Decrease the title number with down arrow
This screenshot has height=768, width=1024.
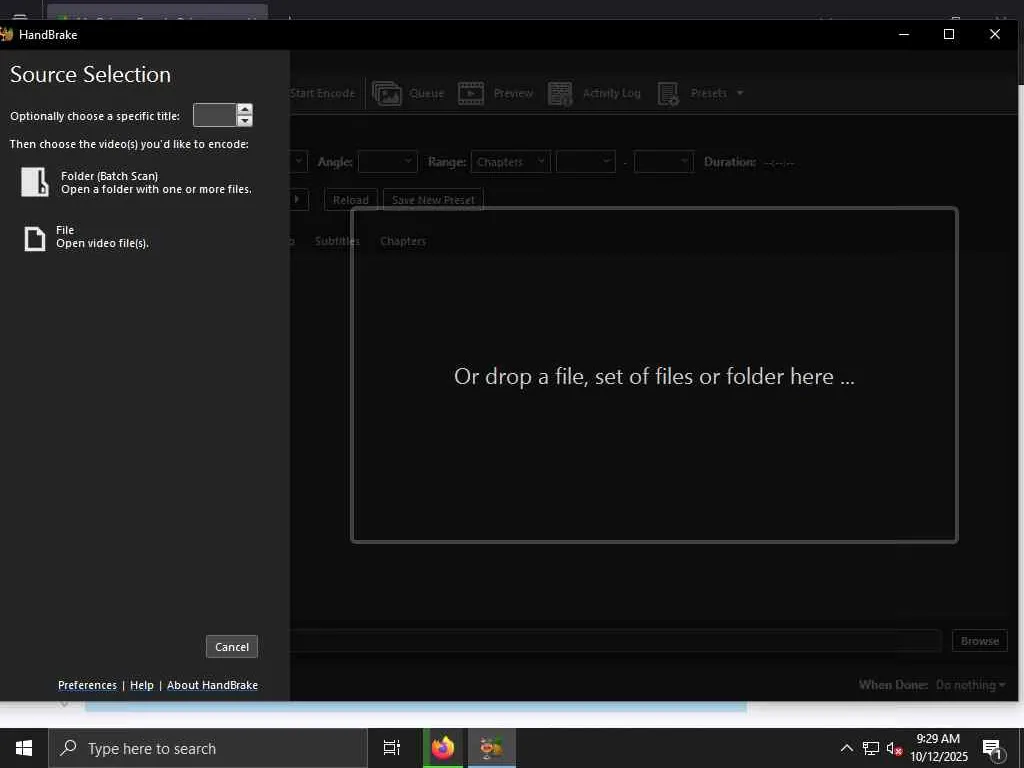245,121
